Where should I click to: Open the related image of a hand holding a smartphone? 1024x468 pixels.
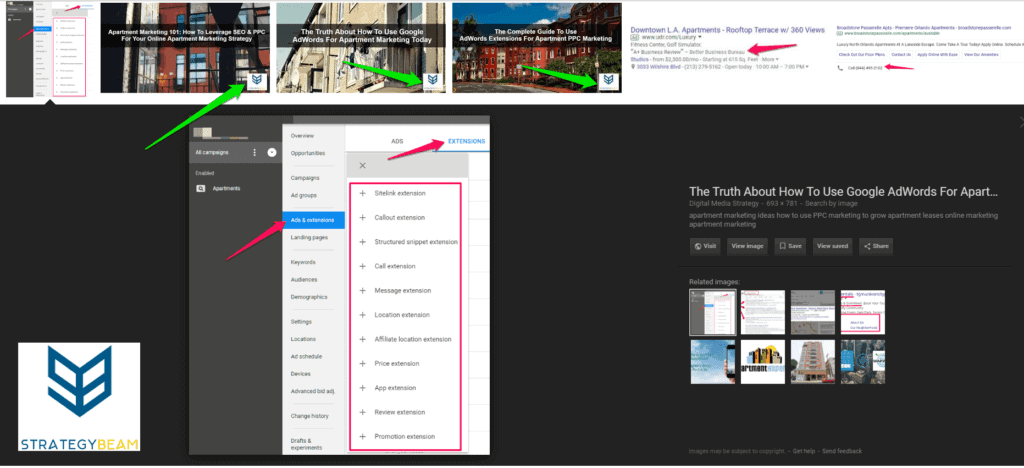click(712, 362)
